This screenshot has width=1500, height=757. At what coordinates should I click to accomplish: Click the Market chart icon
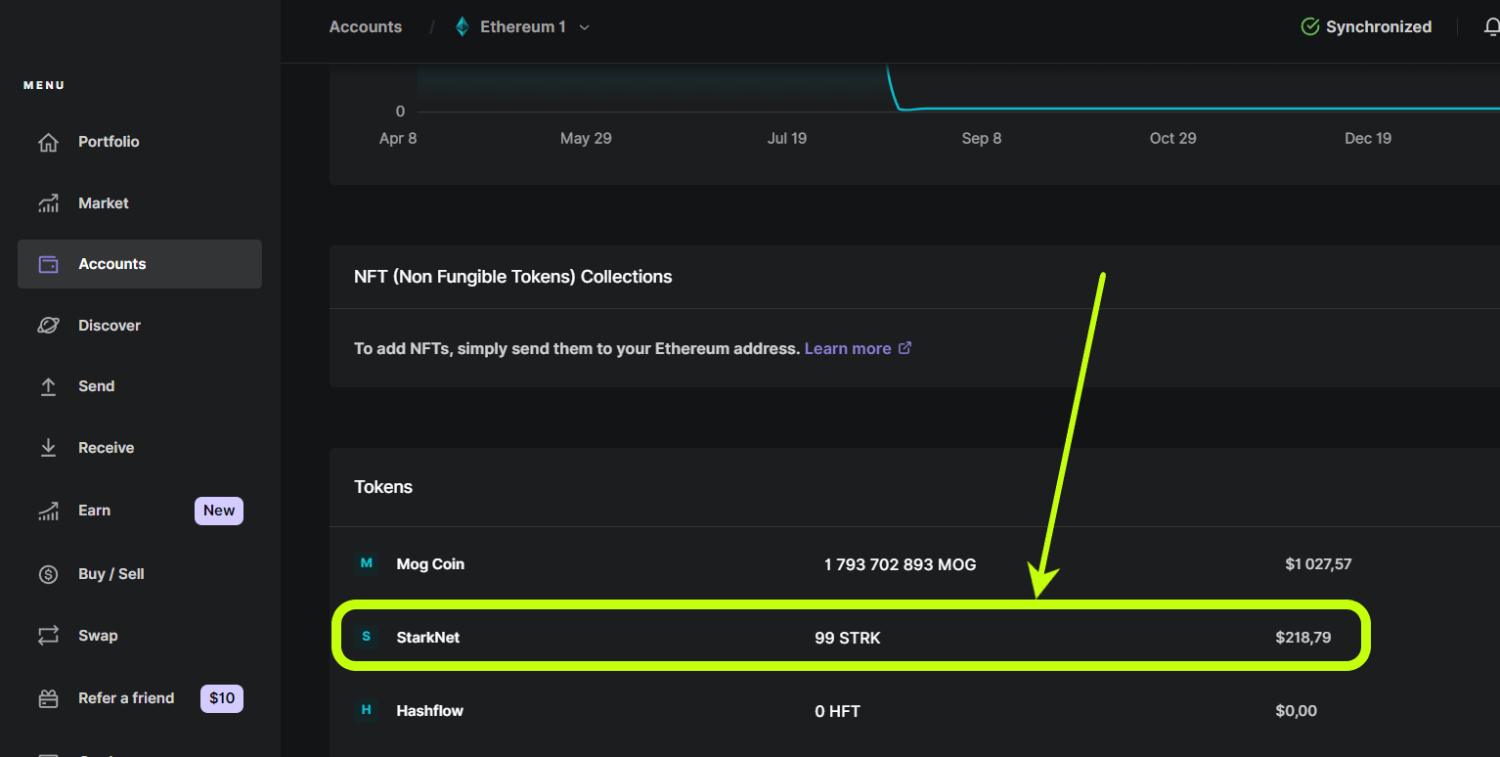click(48, 203)
